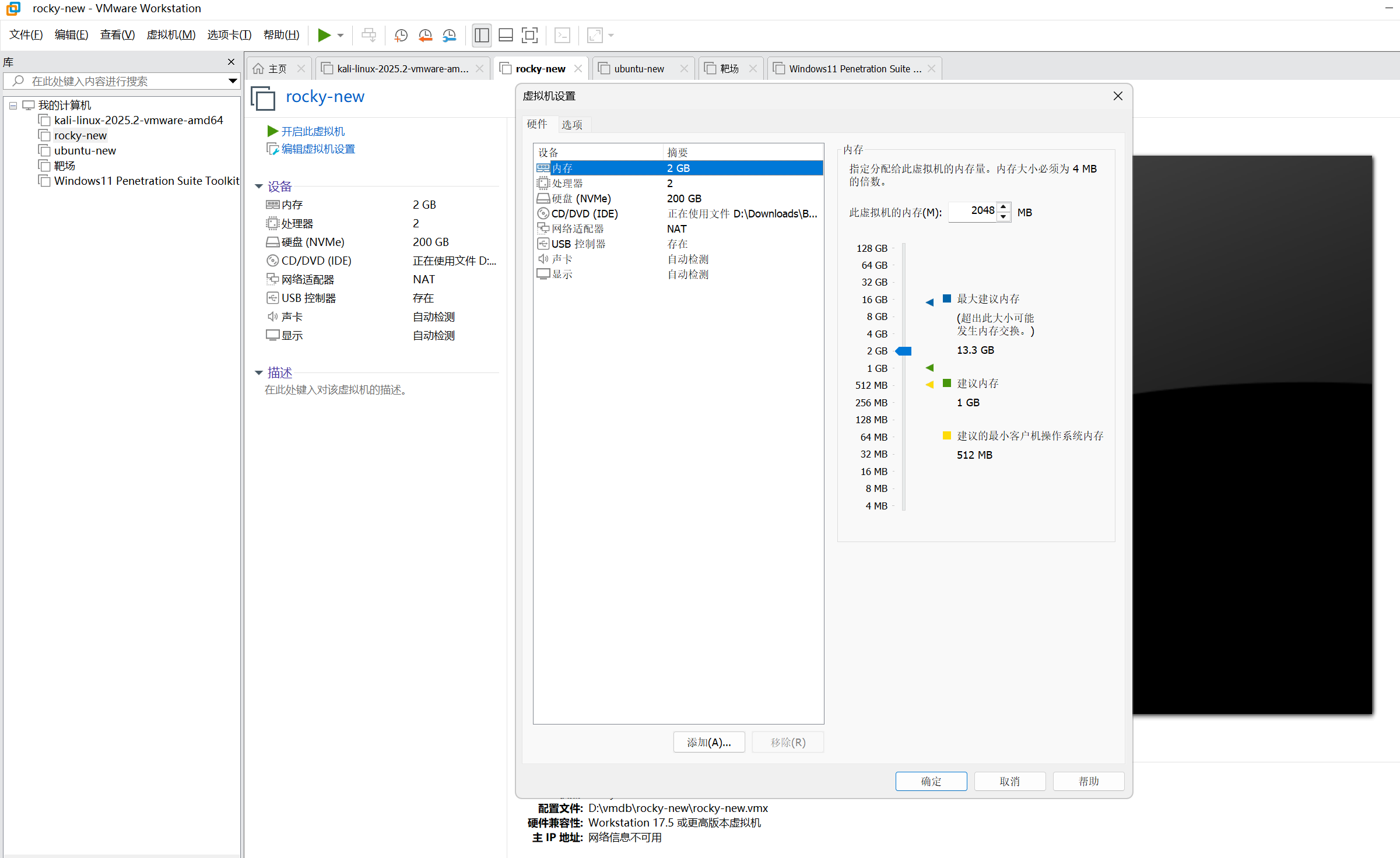The image size is (1400, 858).
Task: Click the send Ctrl+Alt+Del toolbar icon
Action: point(369,36)
